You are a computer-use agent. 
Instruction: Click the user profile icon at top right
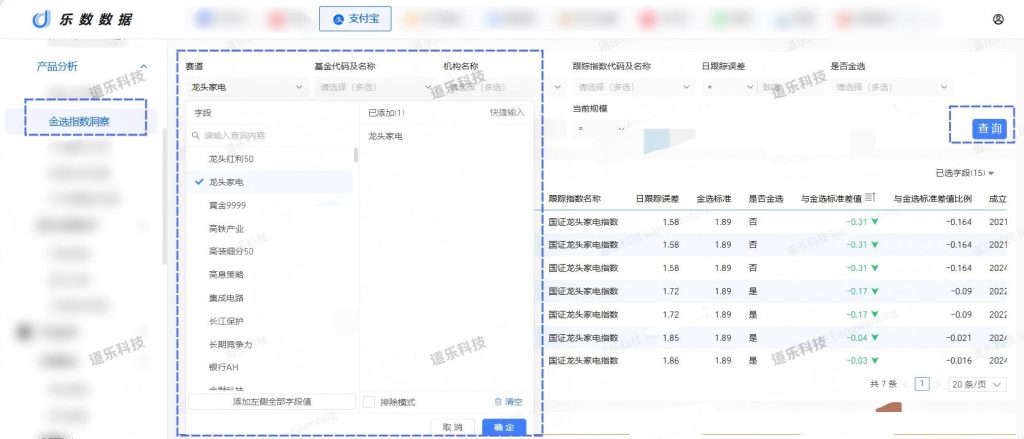998,19
